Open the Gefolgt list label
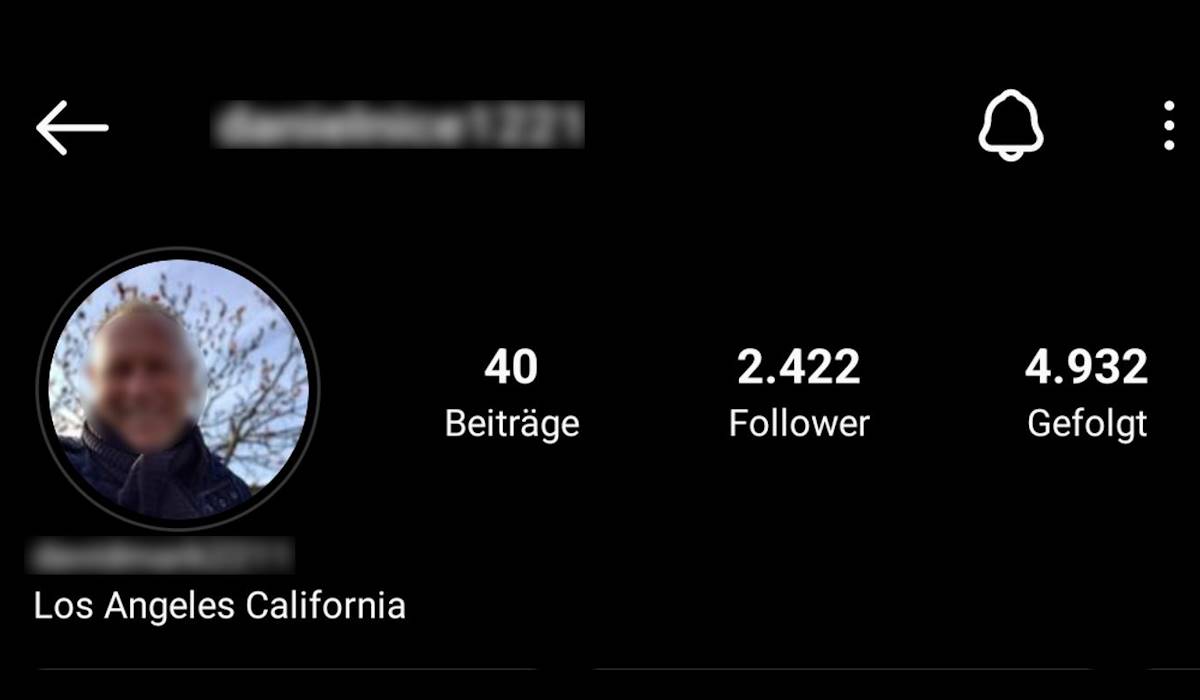 (1087, 424)
